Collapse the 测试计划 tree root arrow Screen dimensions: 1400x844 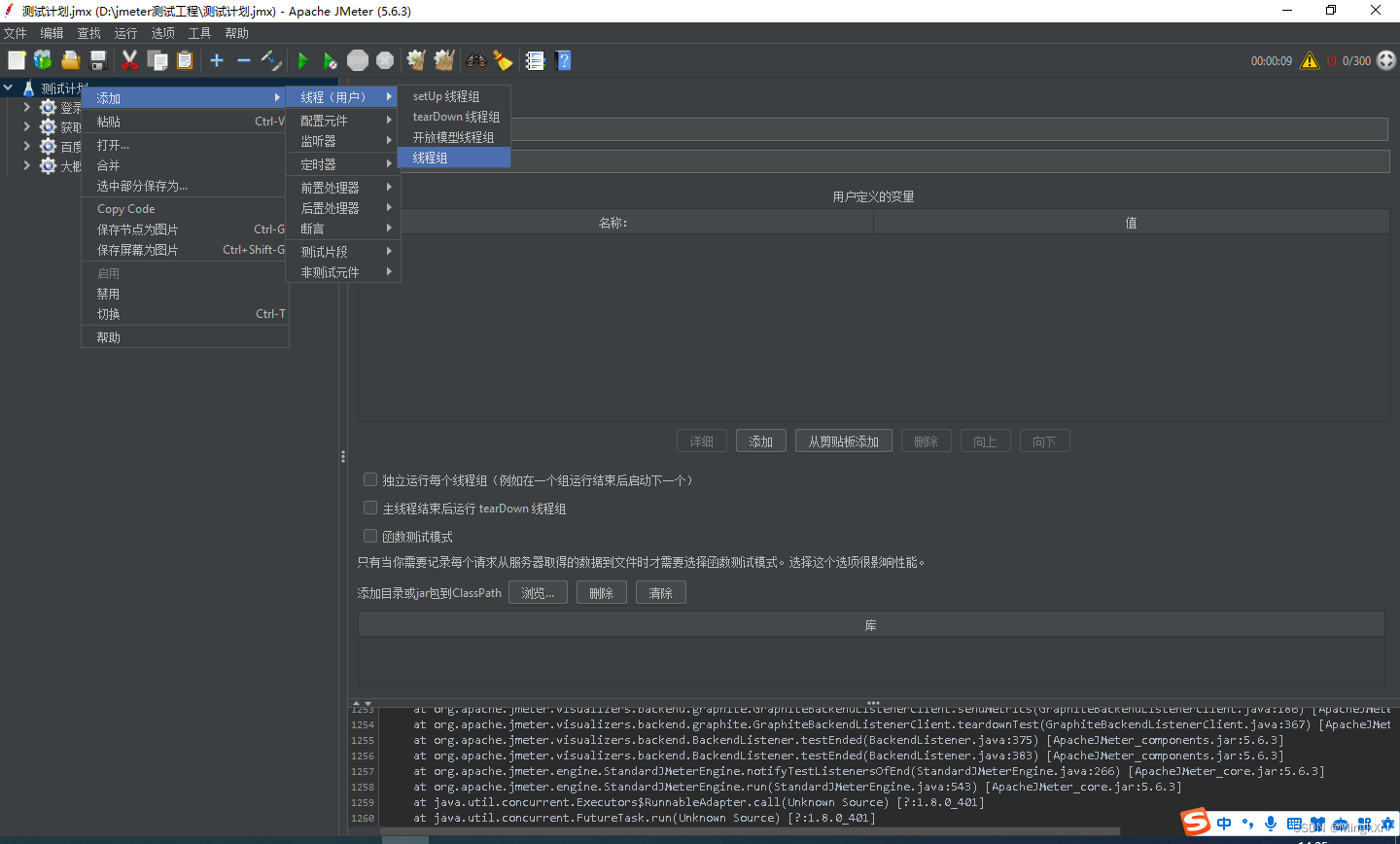9,88
